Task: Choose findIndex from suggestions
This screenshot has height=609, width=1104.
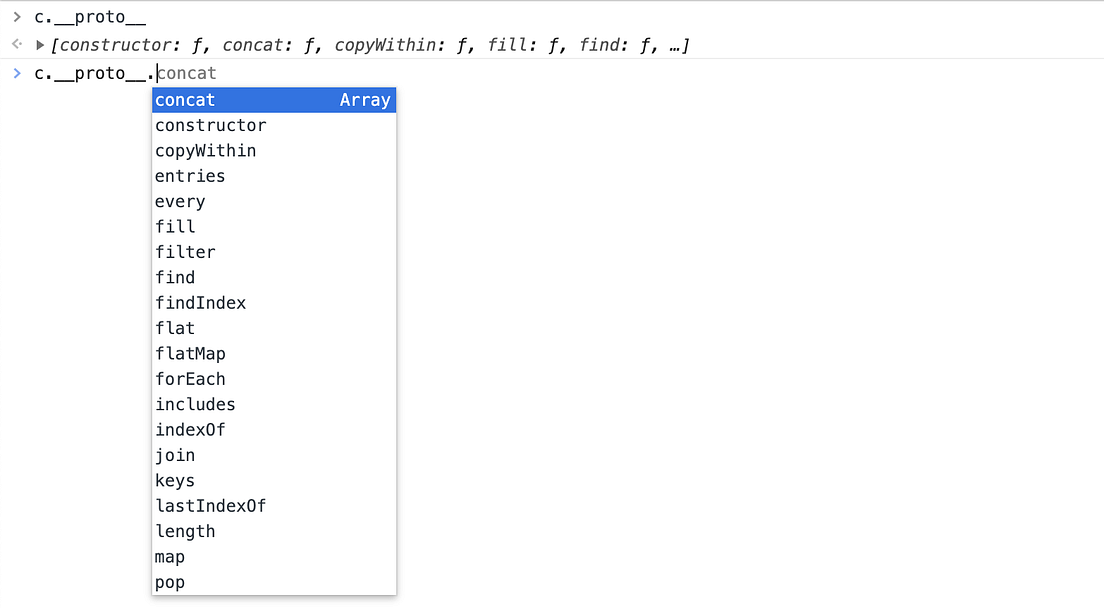Action: pos(274,303)
